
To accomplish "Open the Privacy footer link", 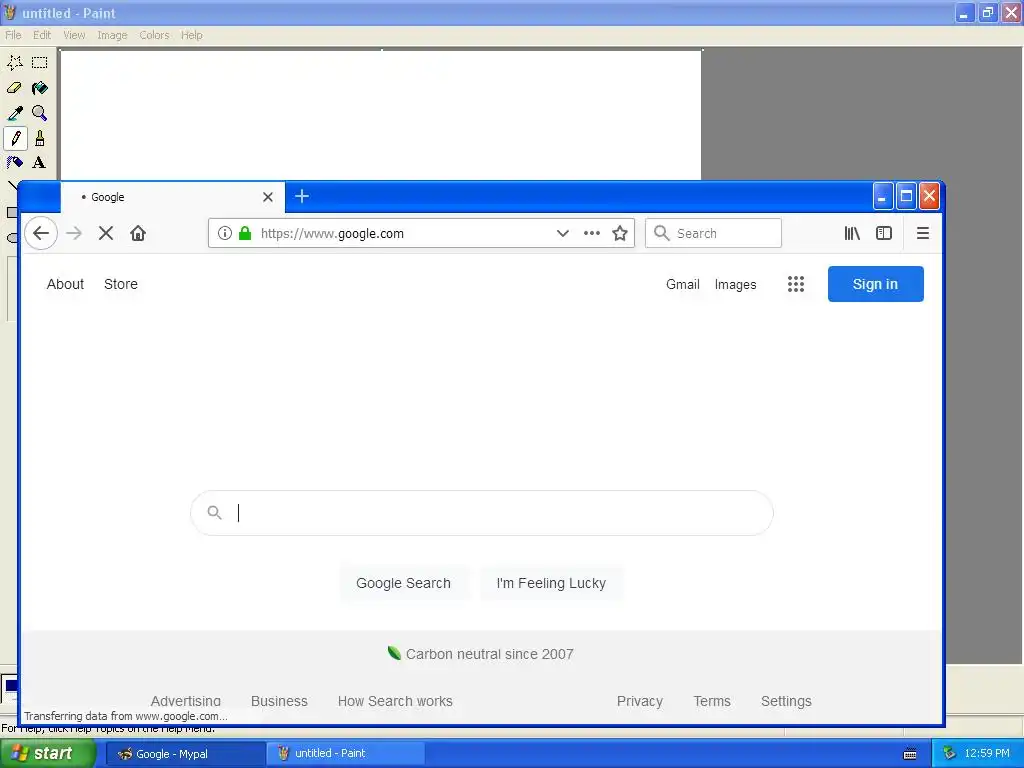I will pos(640,701).
